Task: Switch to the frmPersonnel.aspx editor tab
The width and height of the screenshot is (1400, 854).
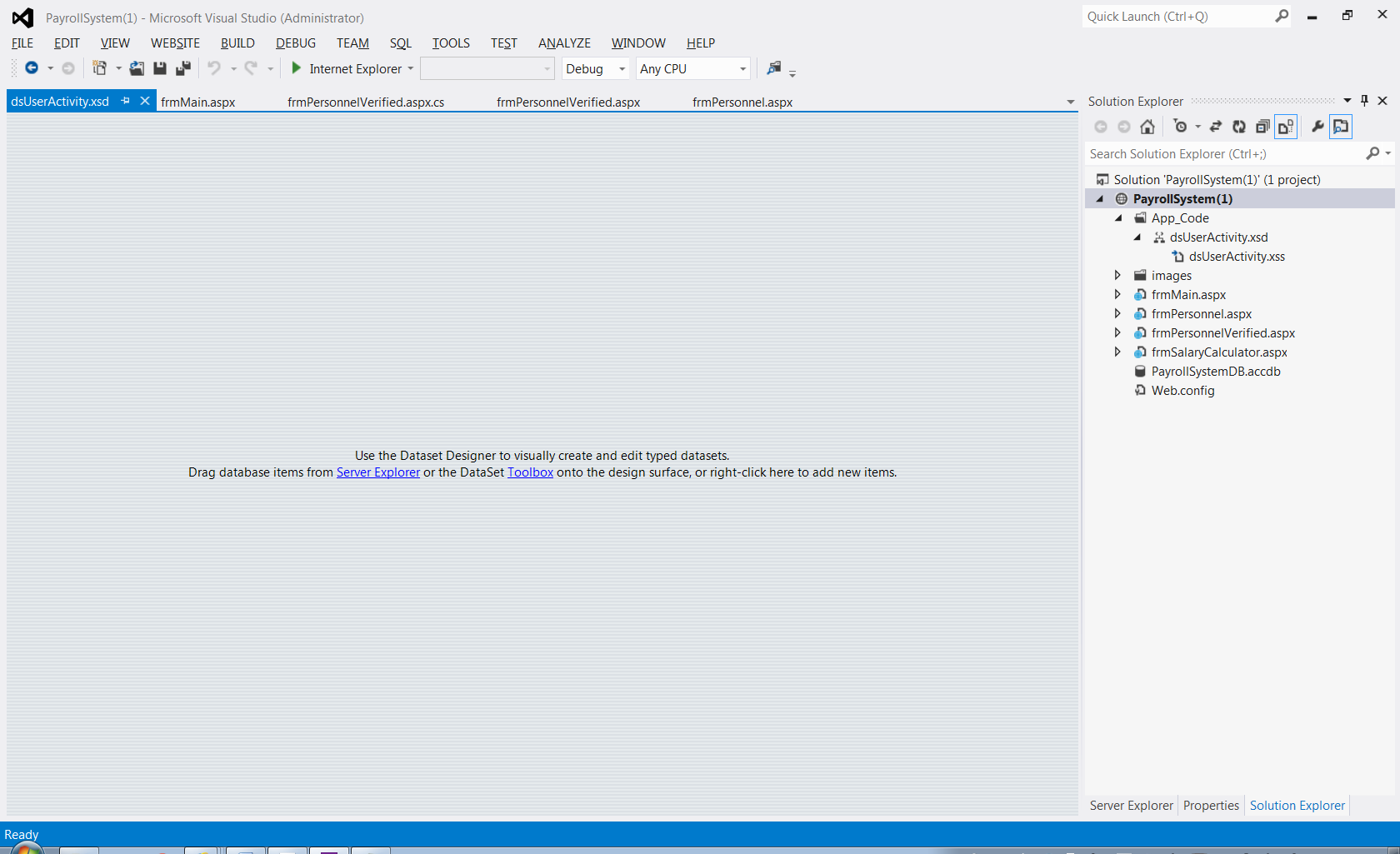Action: [x=742, y=102]
